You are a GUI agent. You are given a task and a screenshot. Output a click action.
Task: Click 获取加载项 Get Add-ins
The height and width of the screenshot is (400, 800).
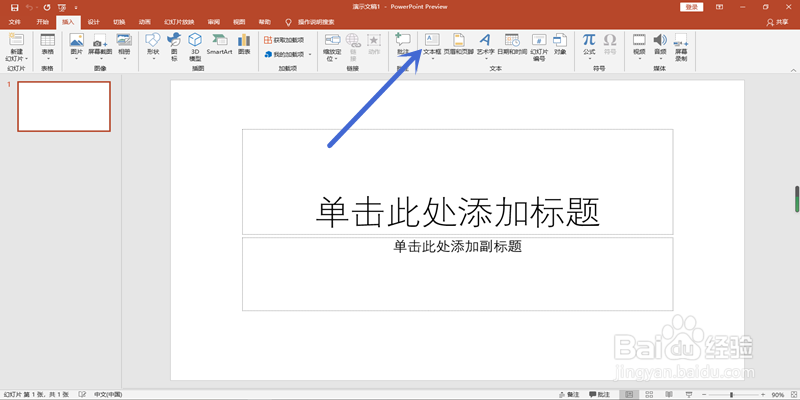pos(284,40)
